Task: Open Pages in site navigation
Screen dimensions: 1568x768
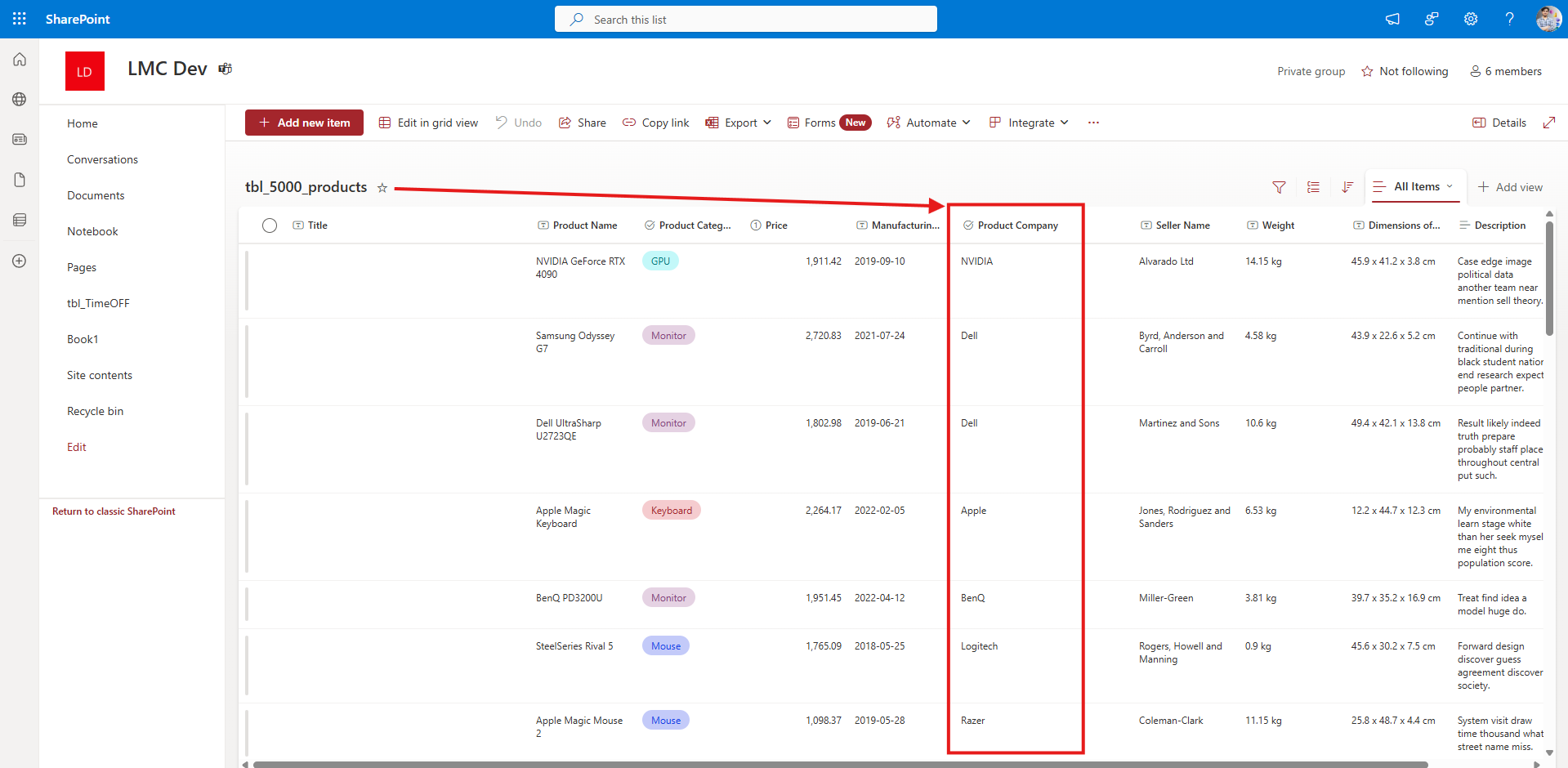Action: [82, 267]
